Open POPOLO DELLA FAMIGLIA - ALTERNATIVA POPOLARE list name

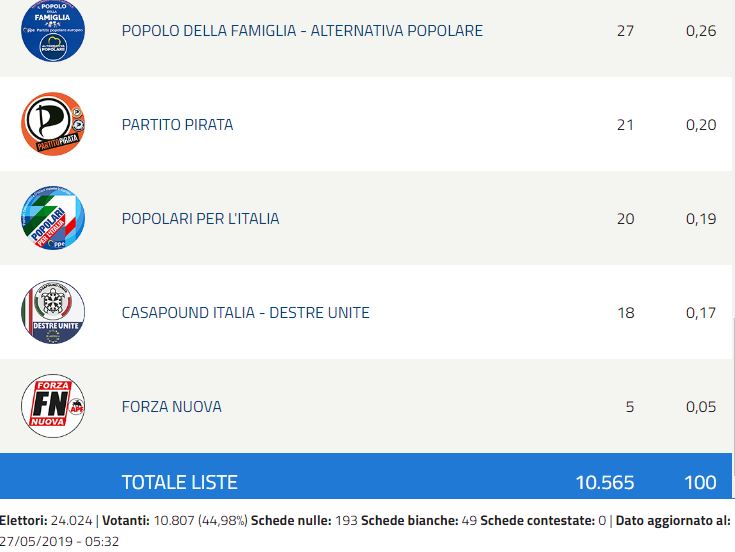[x=302, y=31]
